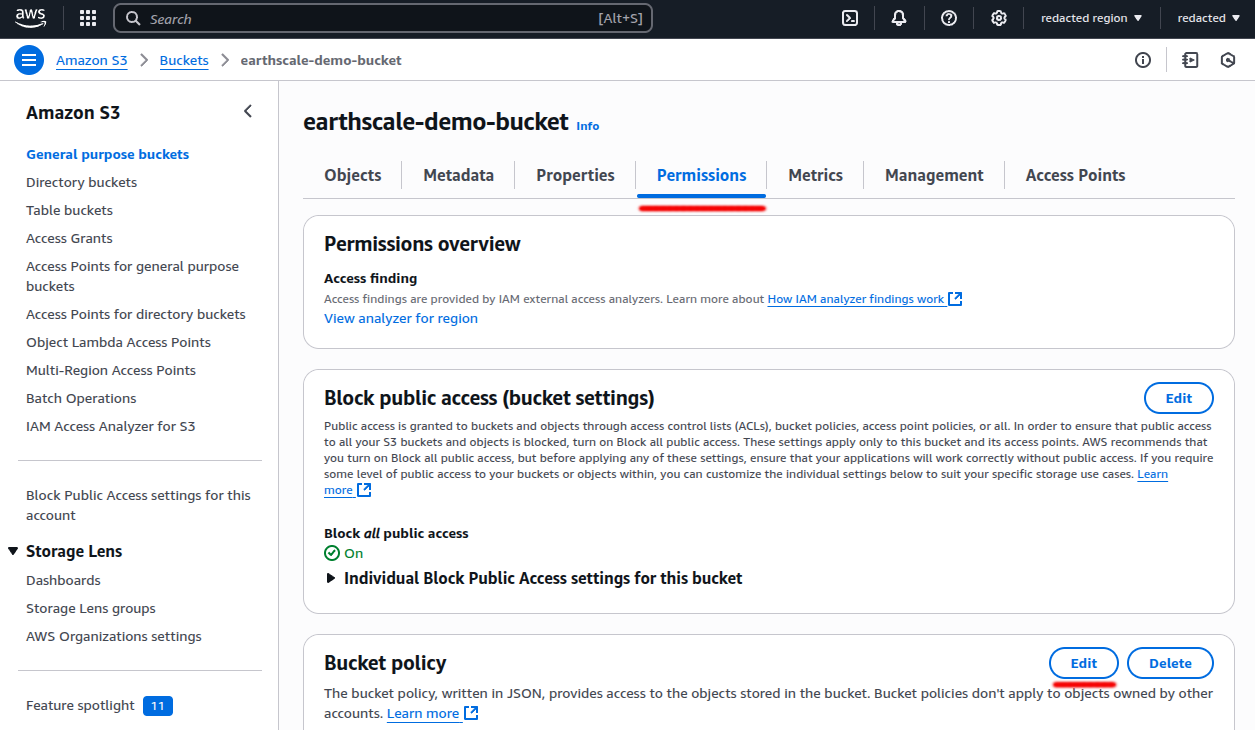Open AWS Organizations settings
Viewport: 1255px width, 730px height.
pos(114,636)
